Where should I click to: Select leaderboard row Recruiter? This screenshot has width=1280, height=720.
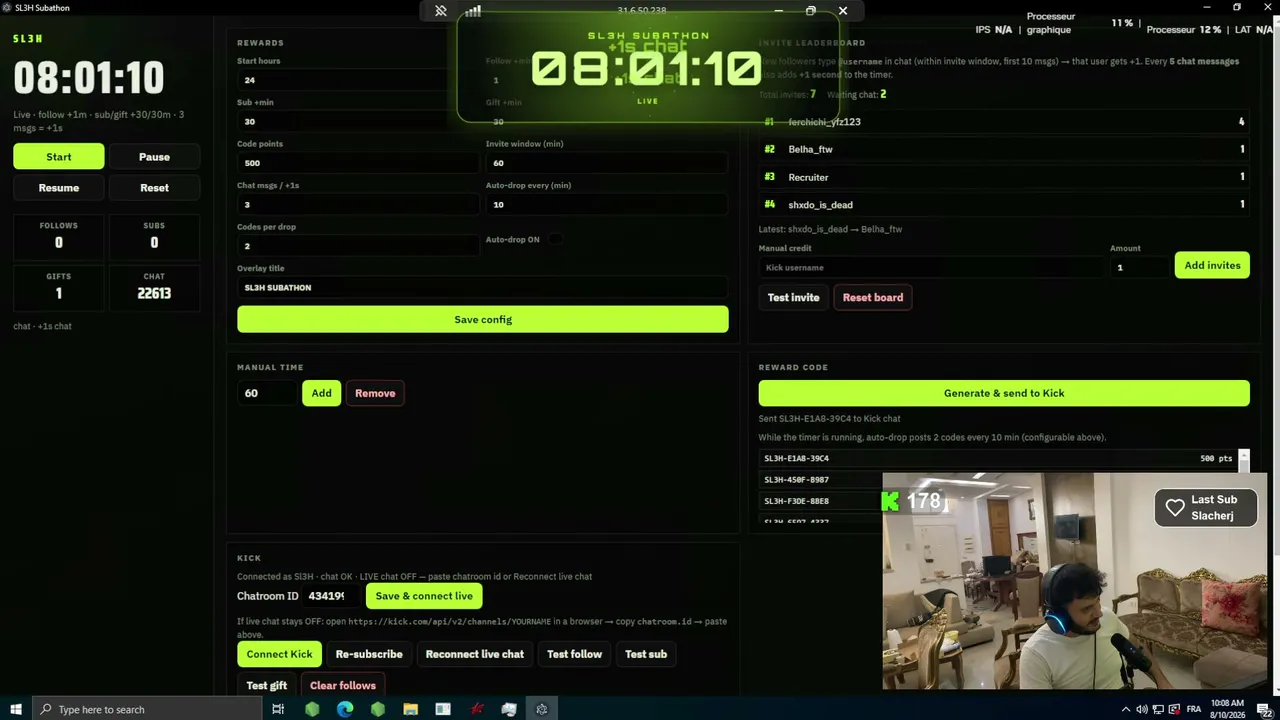(1004, 177)
